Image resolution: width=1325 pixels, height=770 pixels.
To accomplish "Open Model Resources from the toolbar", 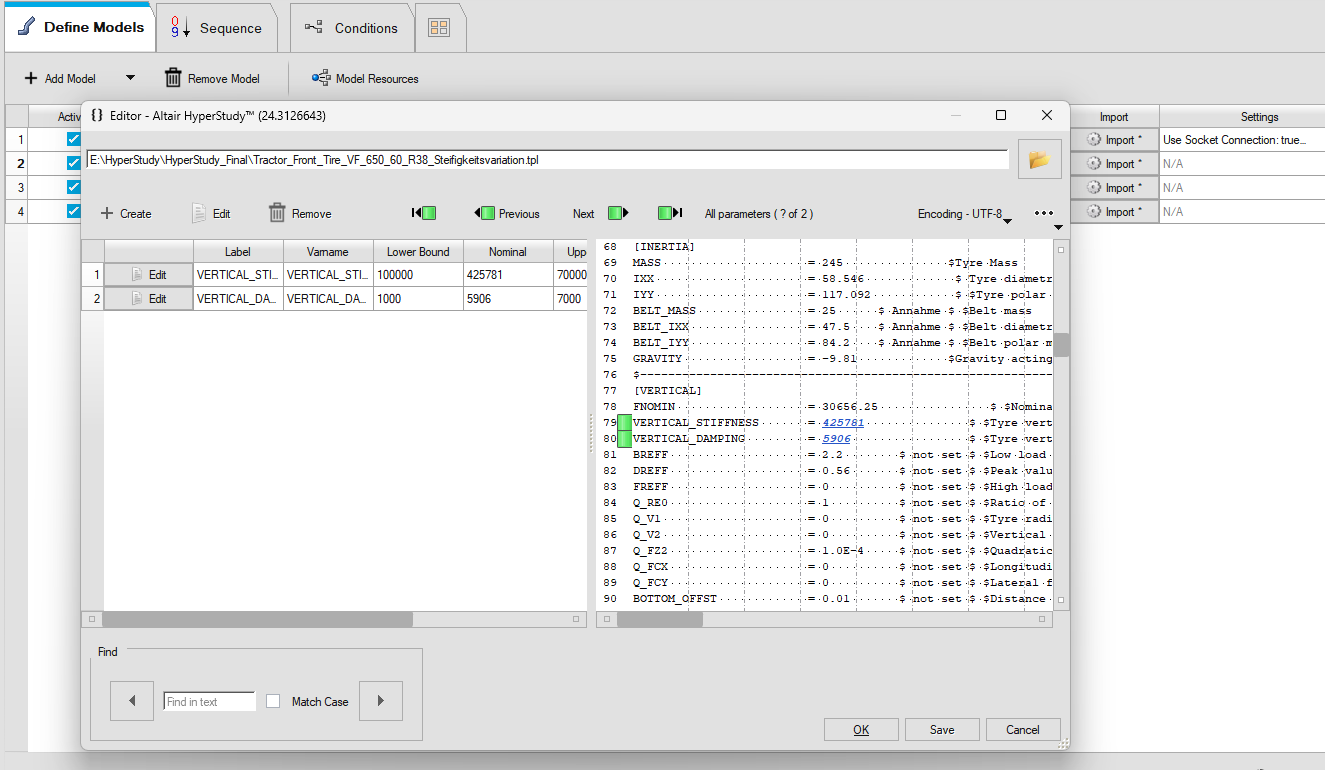I will pos(365,78).
